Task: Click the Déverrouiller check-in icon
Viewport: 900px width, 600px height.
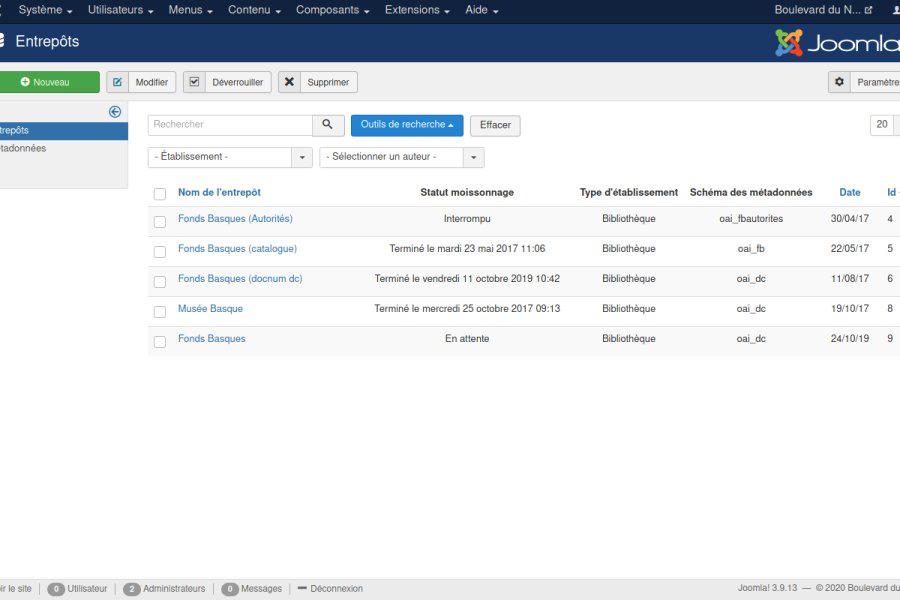Action: tap(195, 82)
